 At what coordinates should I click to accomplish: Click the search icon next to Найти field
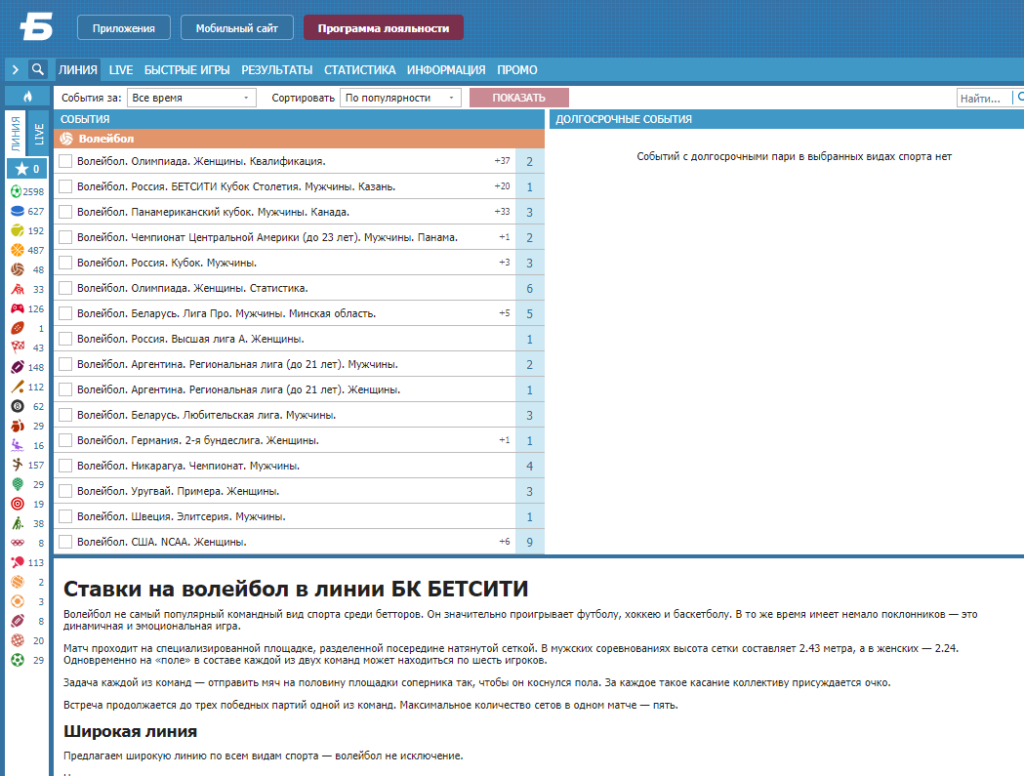click(x=1019, y=97)
